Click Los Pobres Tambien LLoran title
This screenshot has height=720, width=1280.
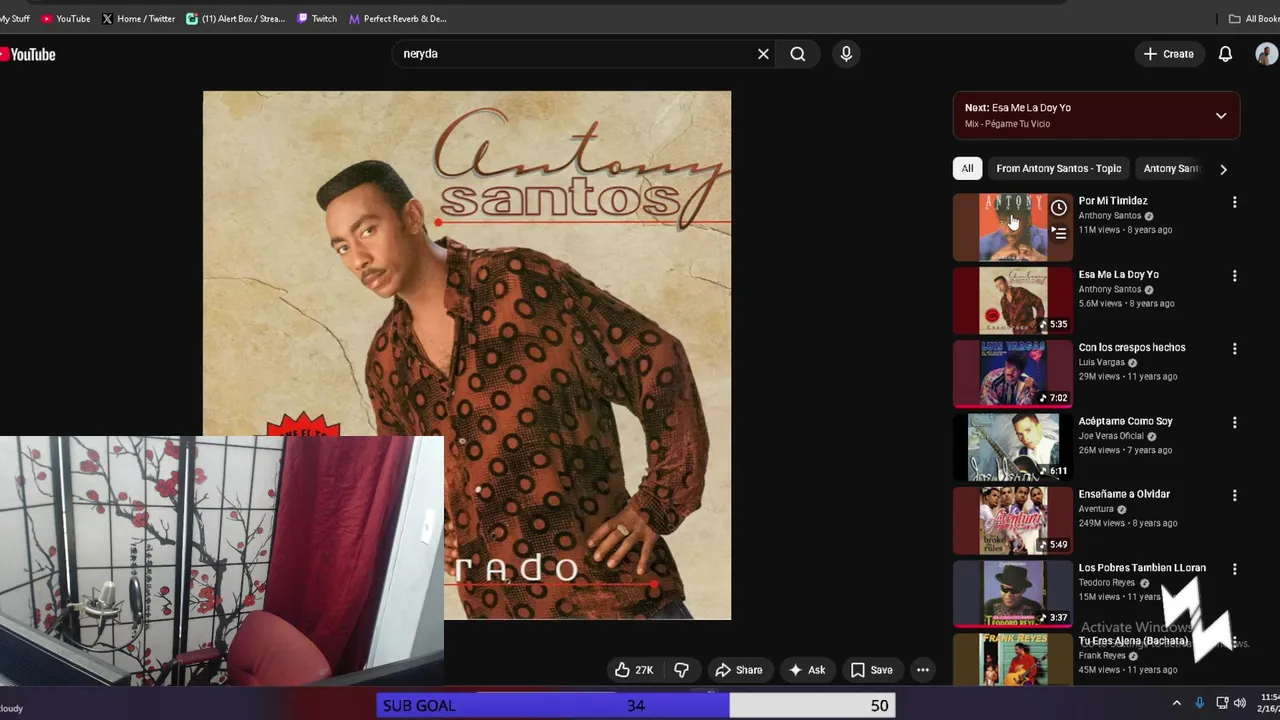pos(1142,567)
